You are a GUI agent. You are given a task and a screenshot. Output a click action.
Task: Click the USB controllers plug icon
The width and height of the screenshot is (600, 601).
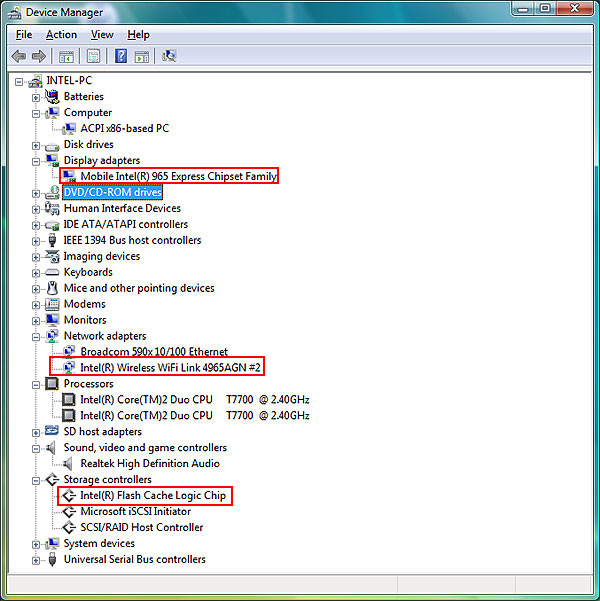click(53, 560)
